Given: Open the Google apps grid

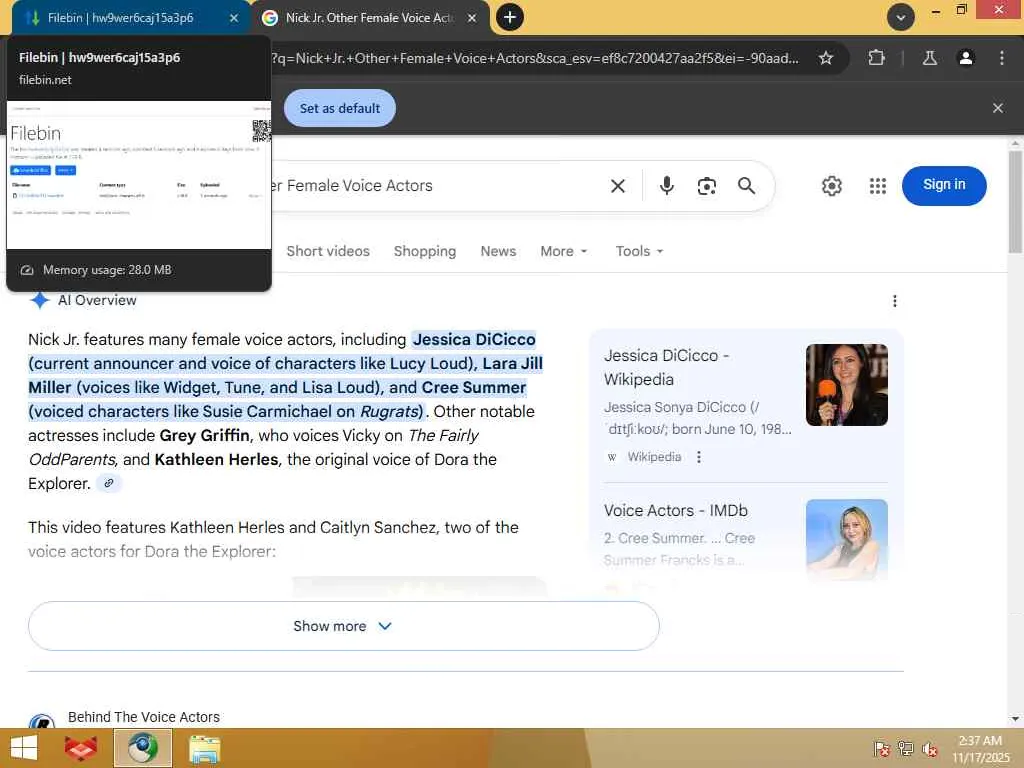Looking at the screenshot, I should pos(878,186).
